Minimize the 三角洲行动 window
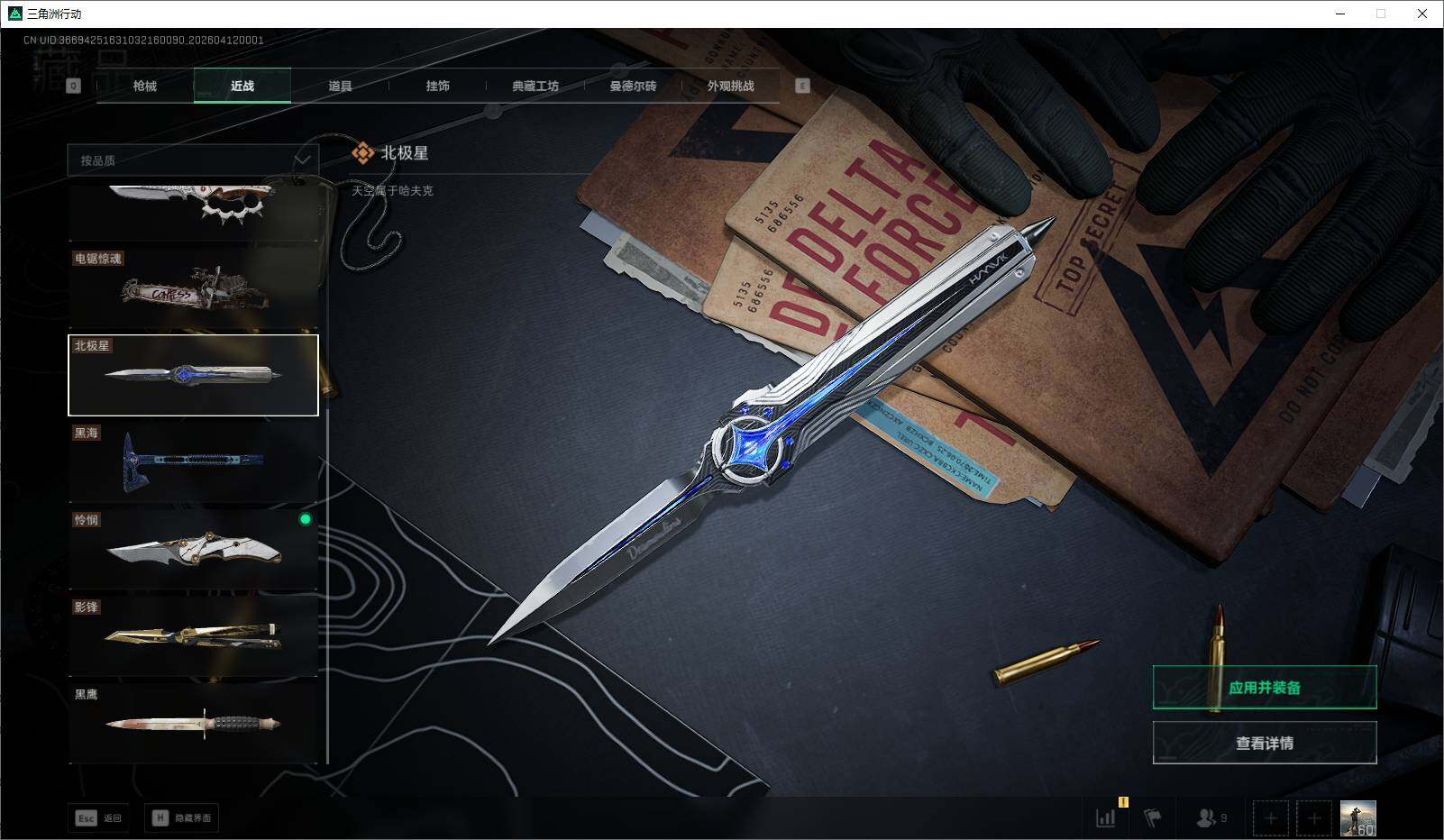Screen dimensions: 1444x840 pos(1339,14)
